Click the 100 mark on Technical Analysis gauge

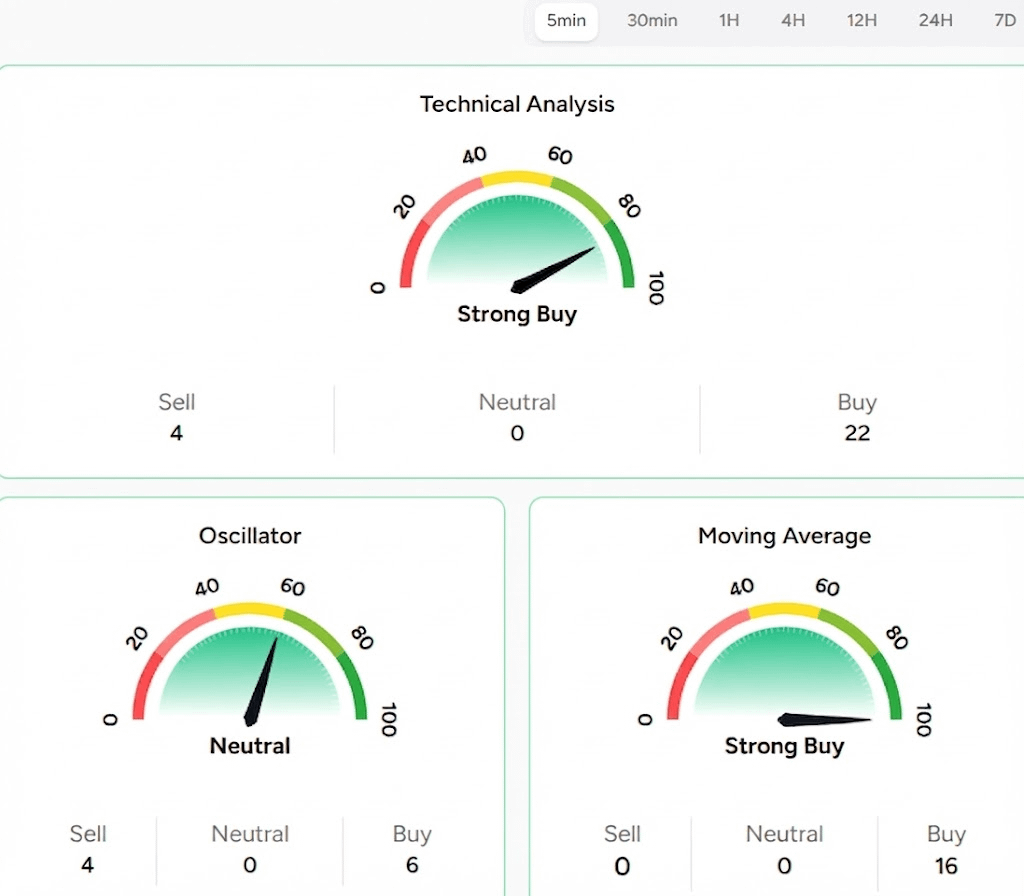pyautogui.click(x=656, y=288)
